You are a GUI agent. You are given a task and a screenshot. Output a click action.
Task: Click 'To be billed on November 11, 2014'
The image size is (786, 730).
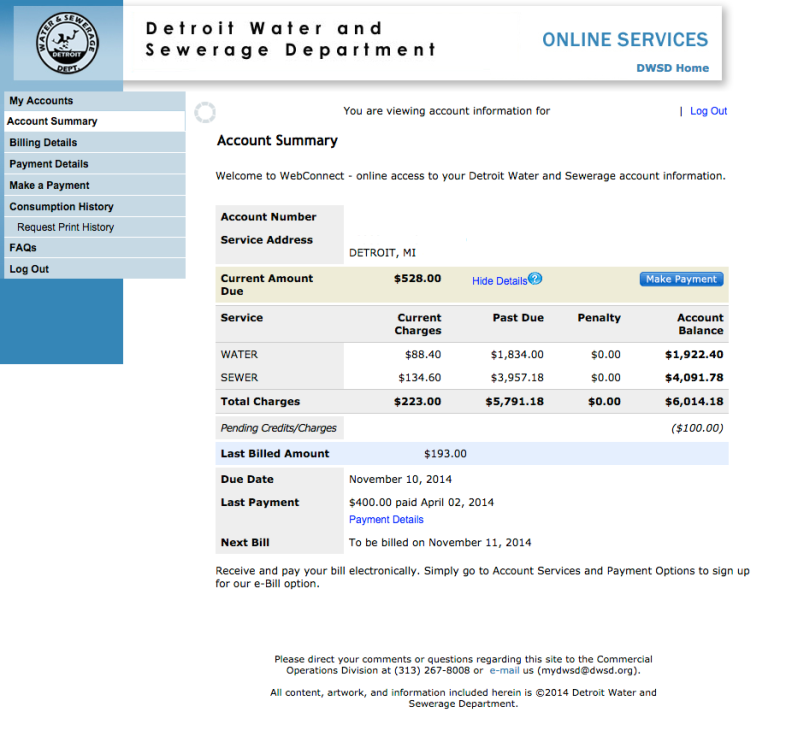coord(440,542)
